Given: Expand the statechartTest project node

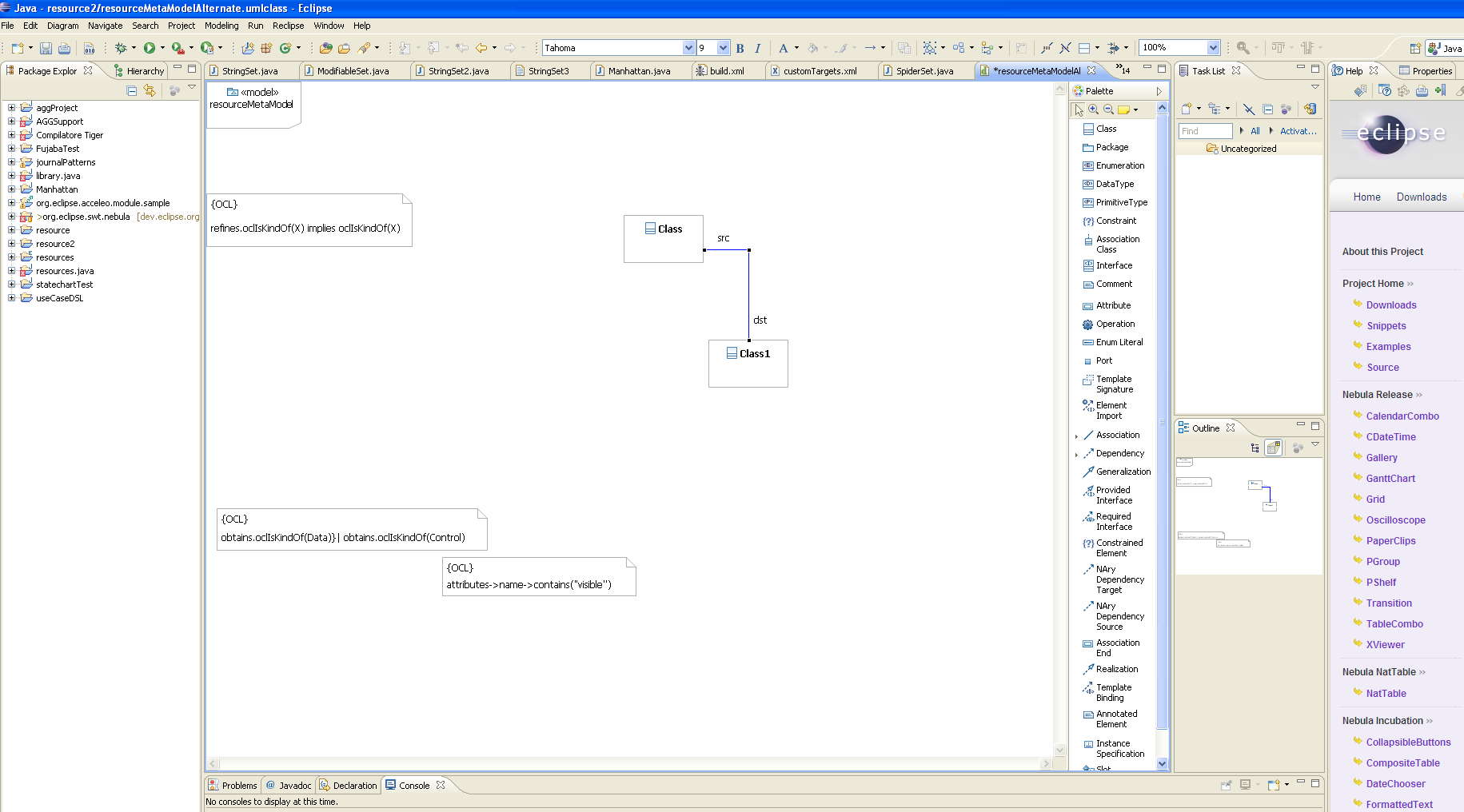Looking at the screenshot, I should click(11, 284).
